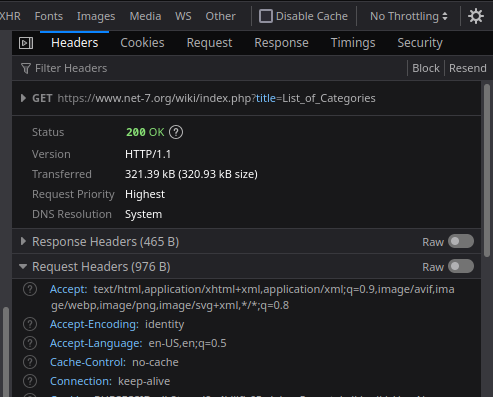Filter requests by Other
The width and height of the screenshot is (493, 397).
pyautogui.click(x=221, y=16)
